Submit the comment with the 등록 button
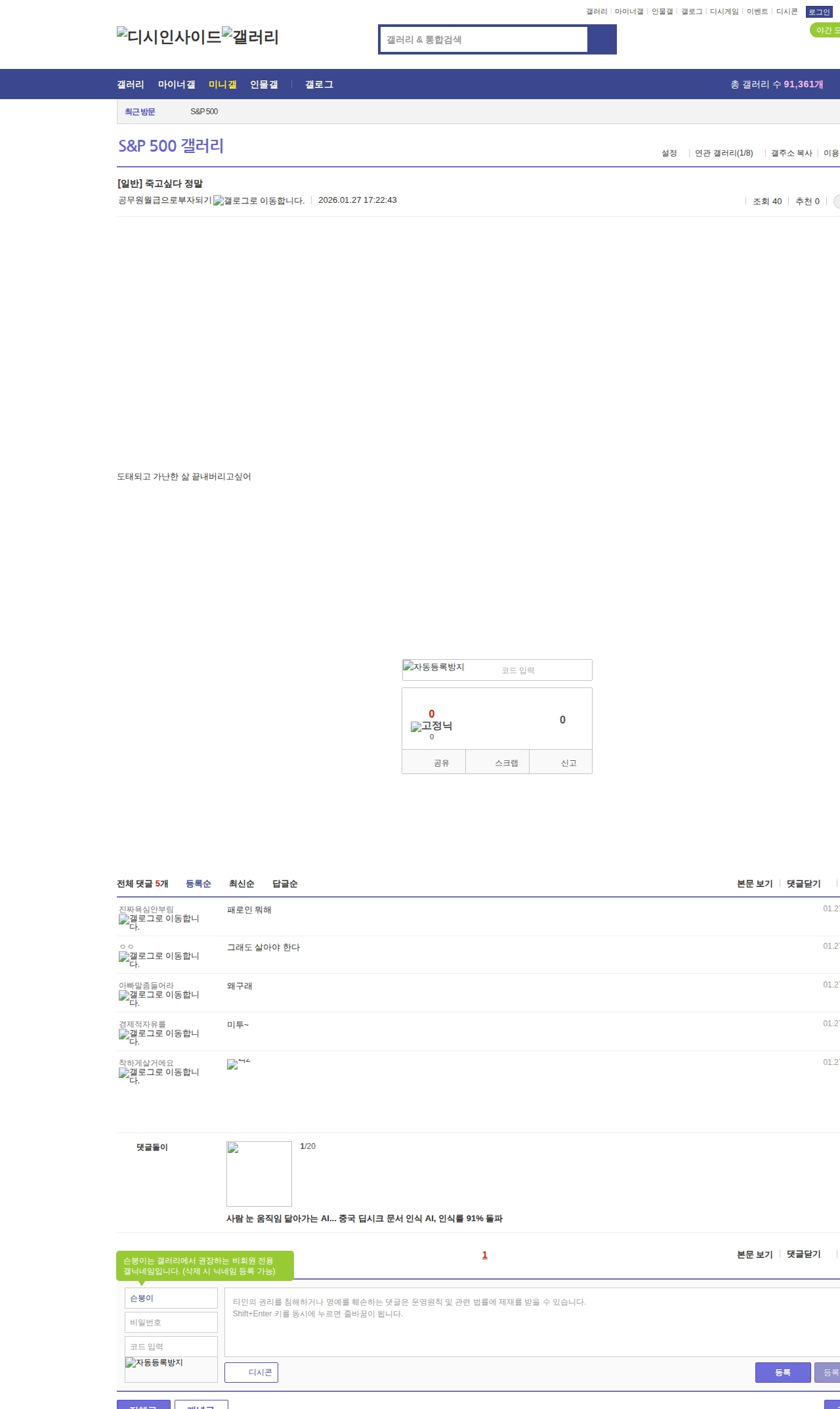The height and width of the screenshot is (1409, 840). pyautogui.click(x=783, y=1372)
